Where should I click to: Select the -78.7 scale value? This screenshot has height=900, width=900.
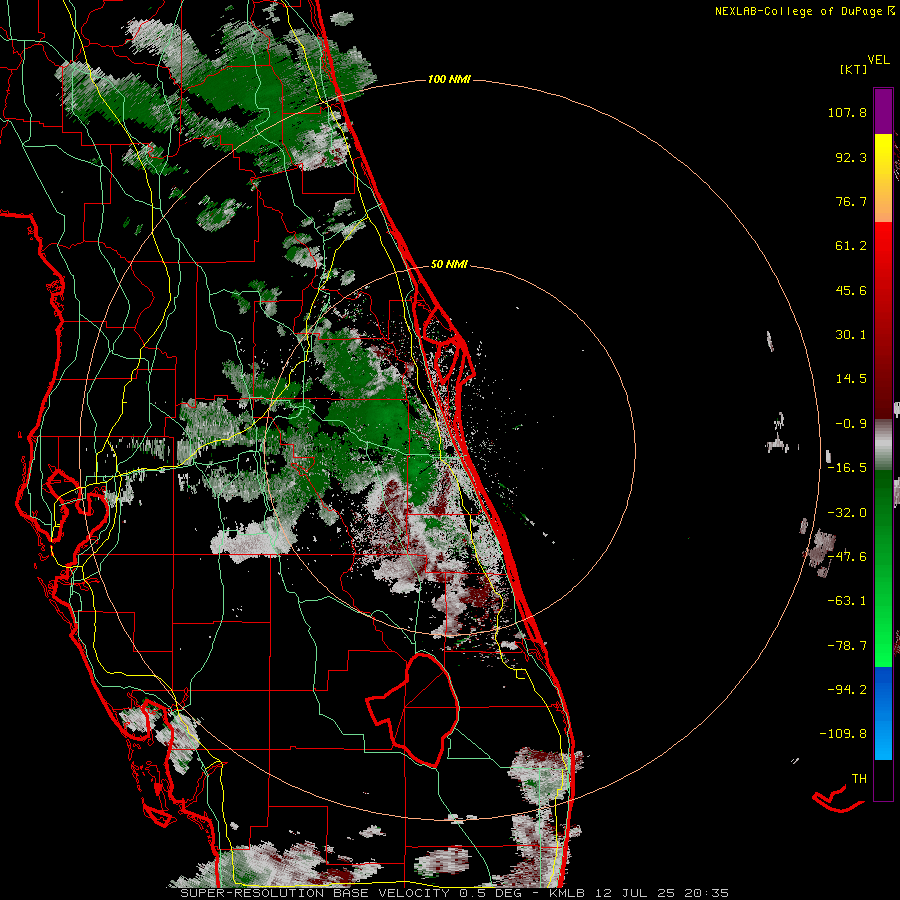[847, 646]
